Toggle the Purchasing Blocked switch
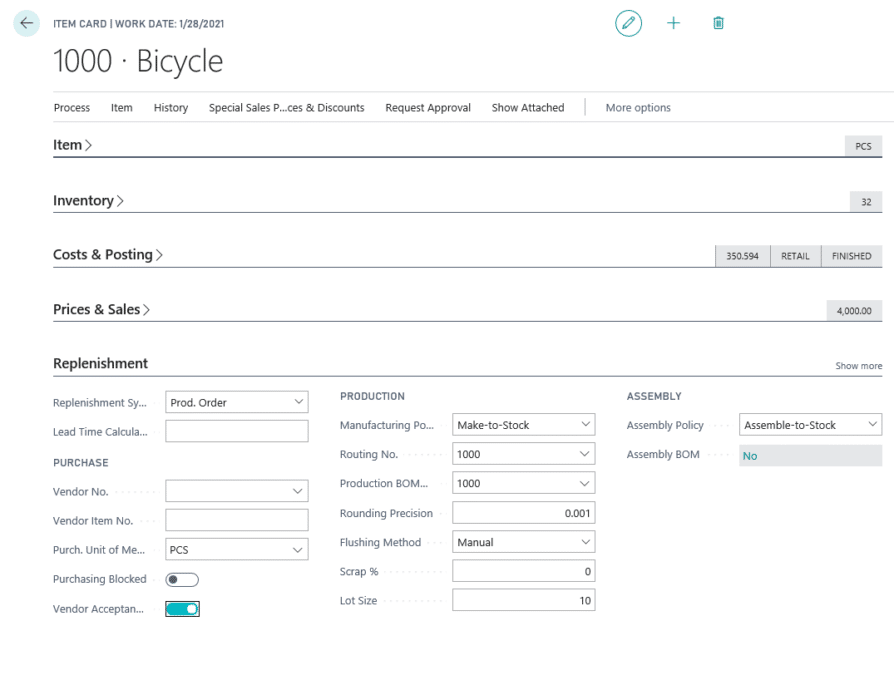Image resolution: width=894 pixels, height=680 pixels. coord(182,580)
